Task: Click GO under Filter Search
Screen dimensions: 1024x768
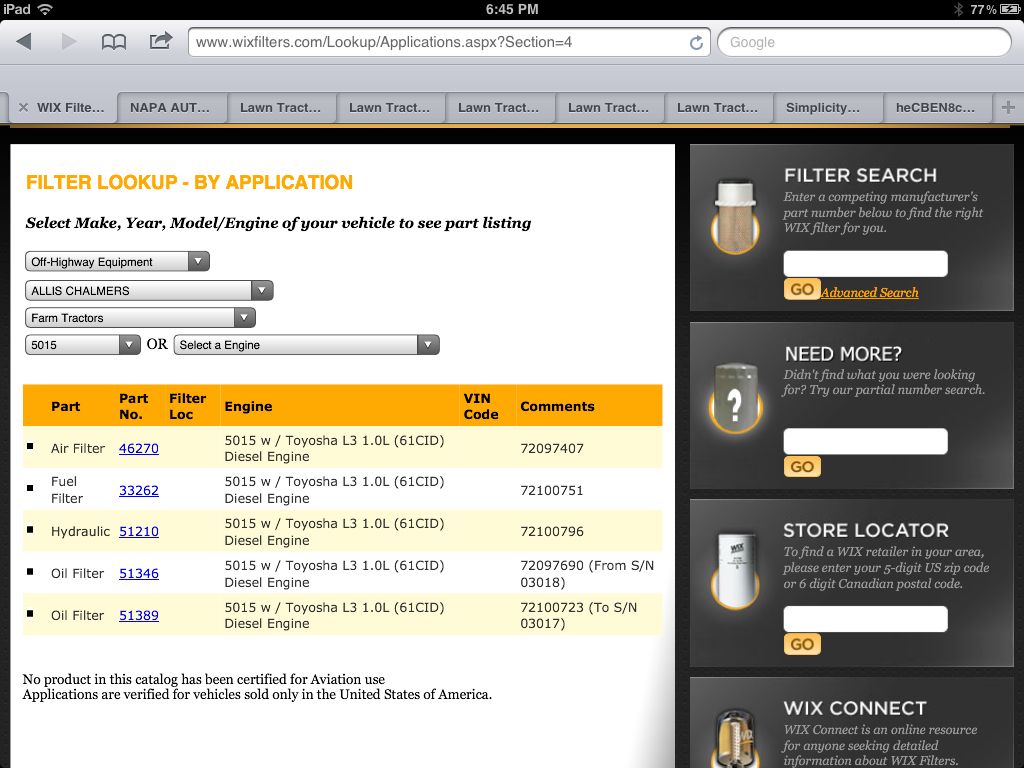Action: 802,289
